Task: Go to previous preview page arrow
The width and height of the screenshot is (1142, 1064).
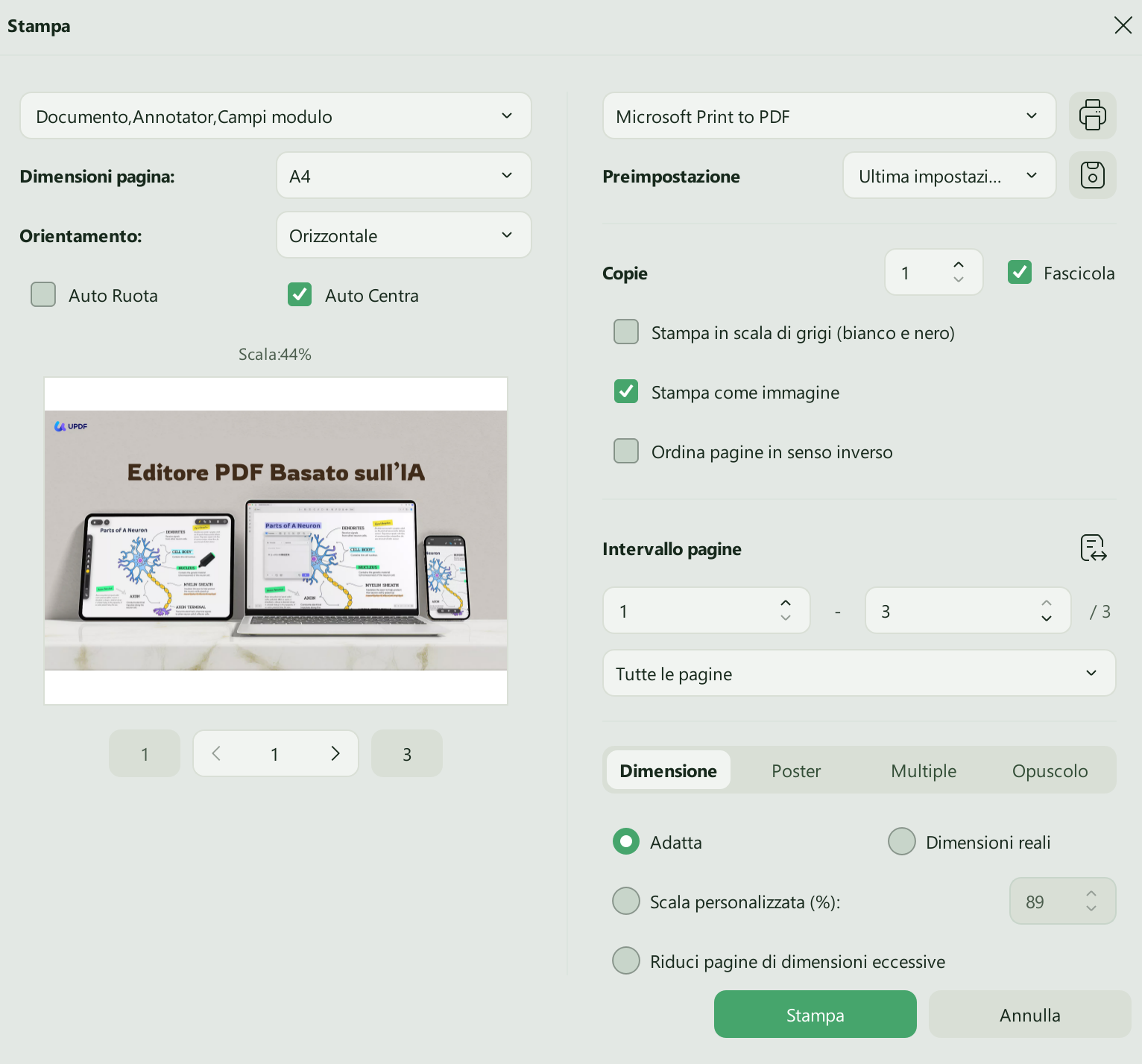Action: pos(216,753)
